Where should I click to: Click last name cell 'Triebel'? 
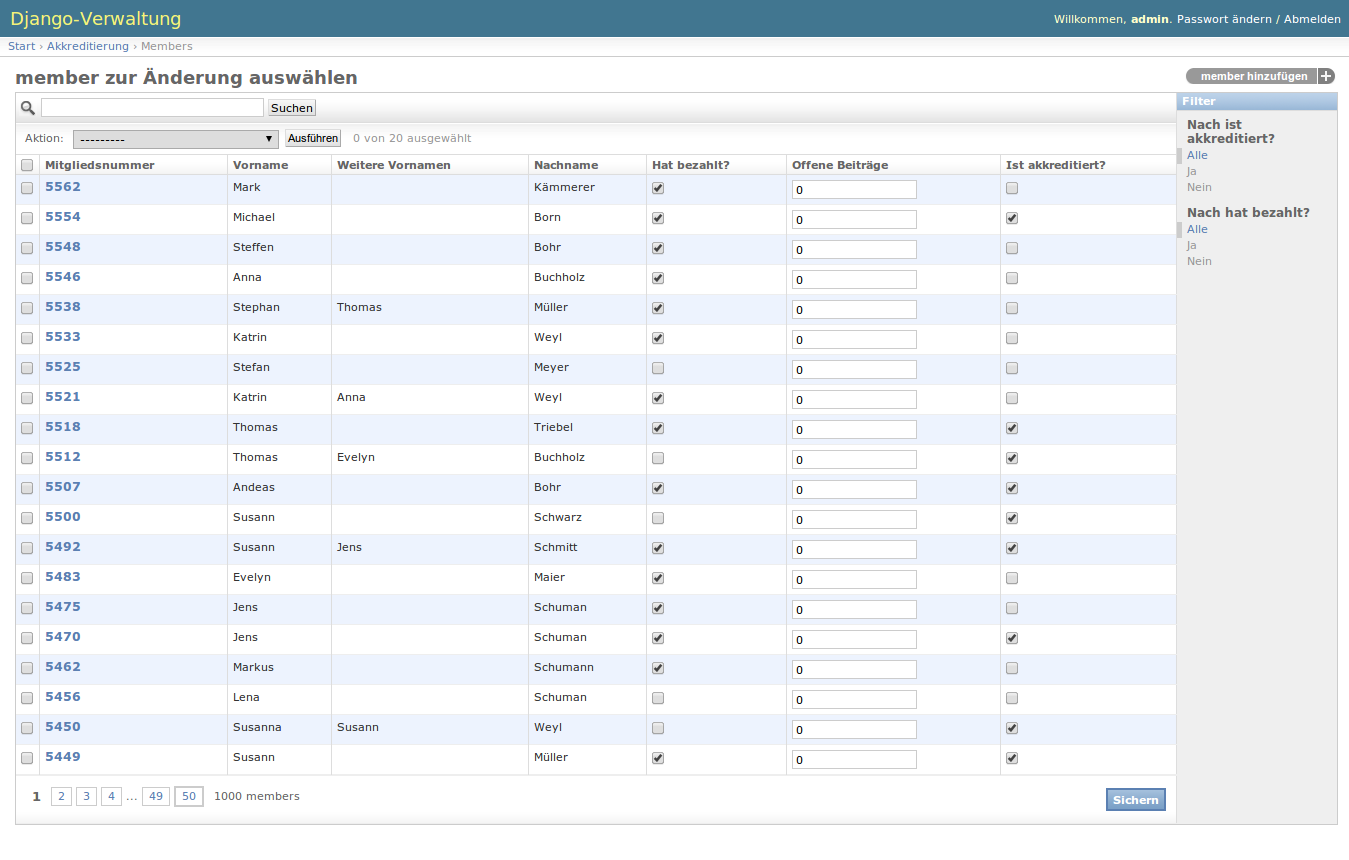tap(553, 427)
